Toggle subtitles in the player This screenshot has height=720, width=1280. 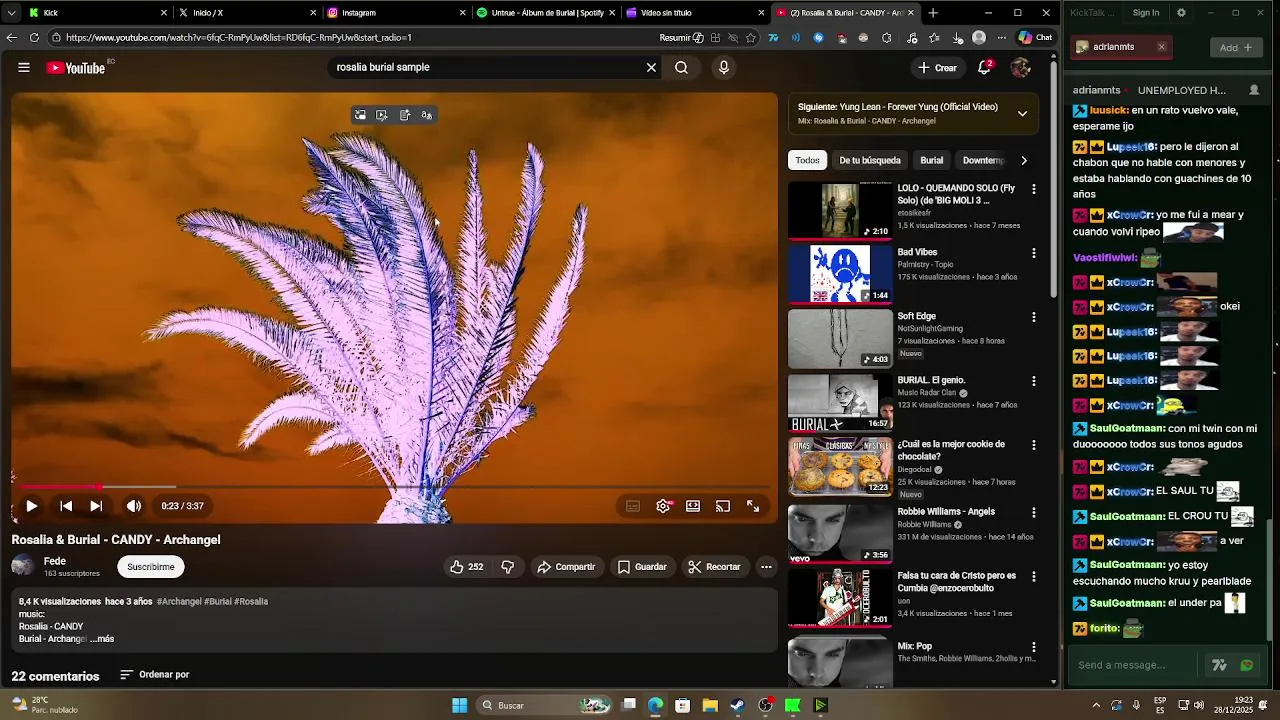pyautogui.click(x=633, y=506)
